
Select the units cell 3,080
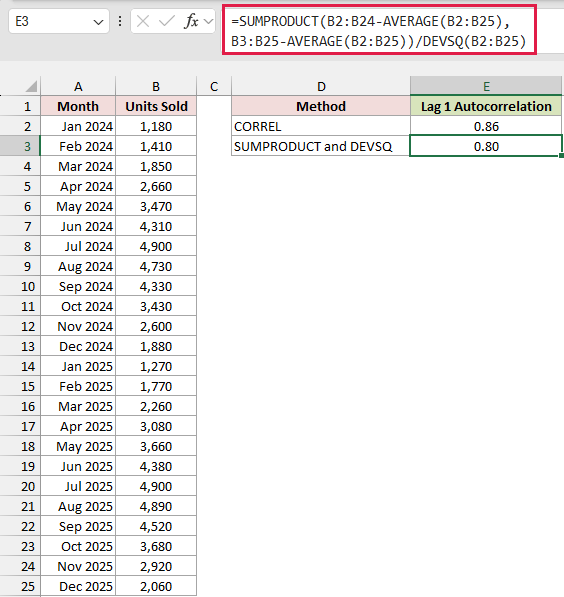pyautogui.click(x=156, y=426)
